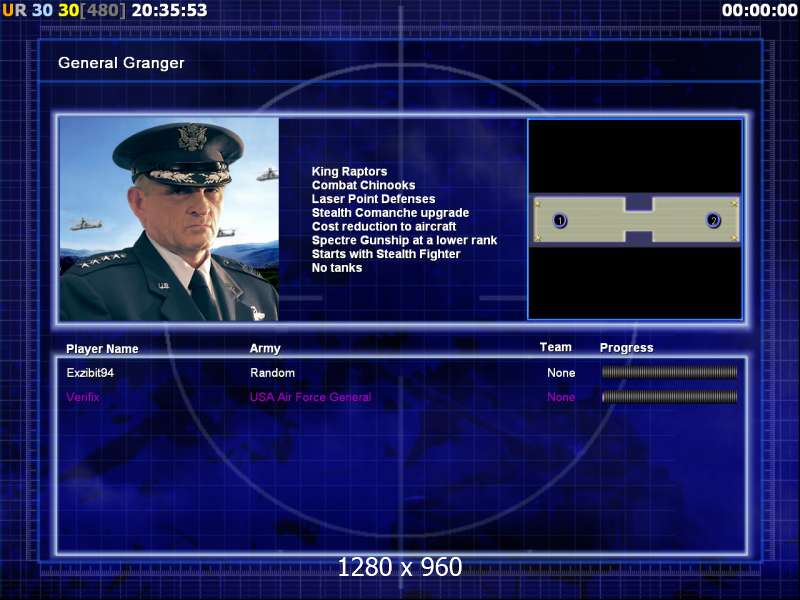Click the 'Team' column header
Image resolution: width=800 pixels, height=600 pixels.
pyautogui.click(x=556, y=347)
